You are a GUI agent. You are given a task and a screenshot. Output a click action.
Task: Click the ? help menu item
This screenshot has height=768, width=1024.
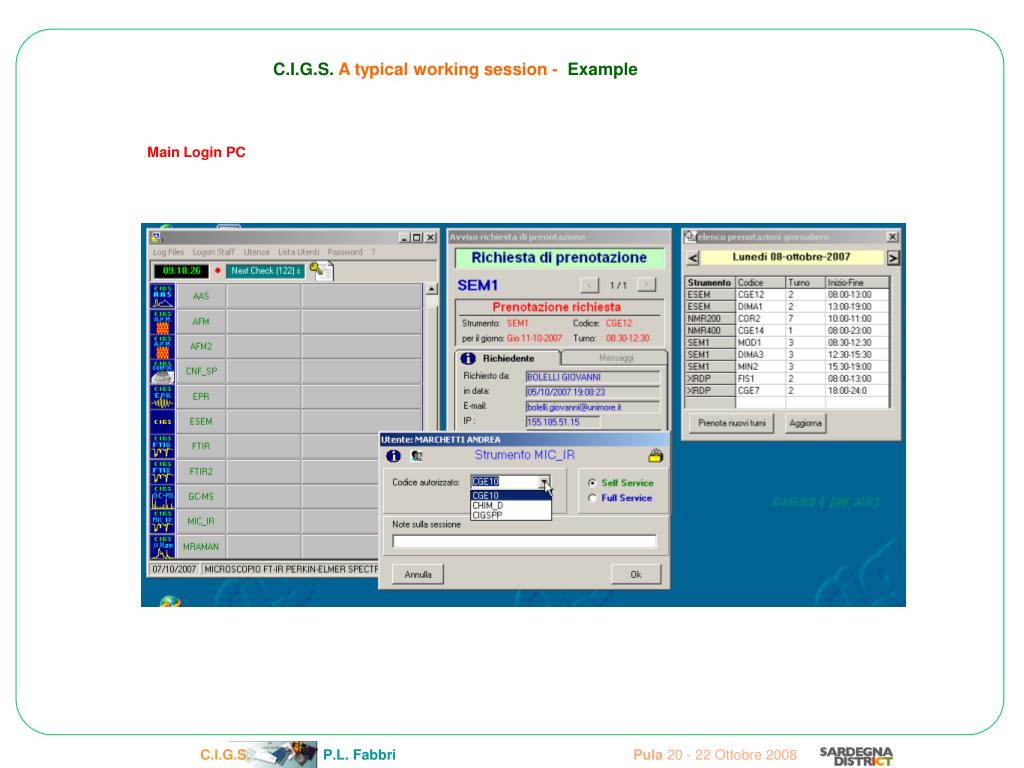click(x=374, y=252)
